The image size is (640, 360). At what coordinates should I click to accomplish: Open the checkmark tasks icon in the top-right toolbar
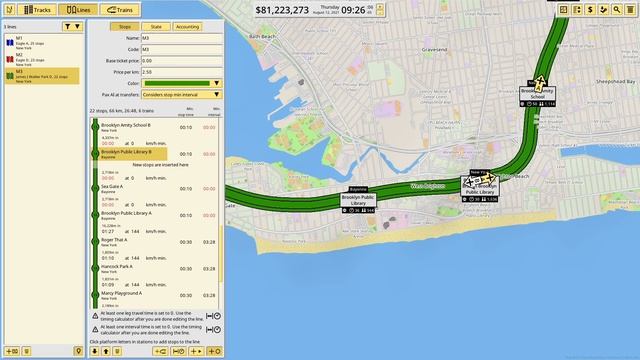click(x=604, y=9)
